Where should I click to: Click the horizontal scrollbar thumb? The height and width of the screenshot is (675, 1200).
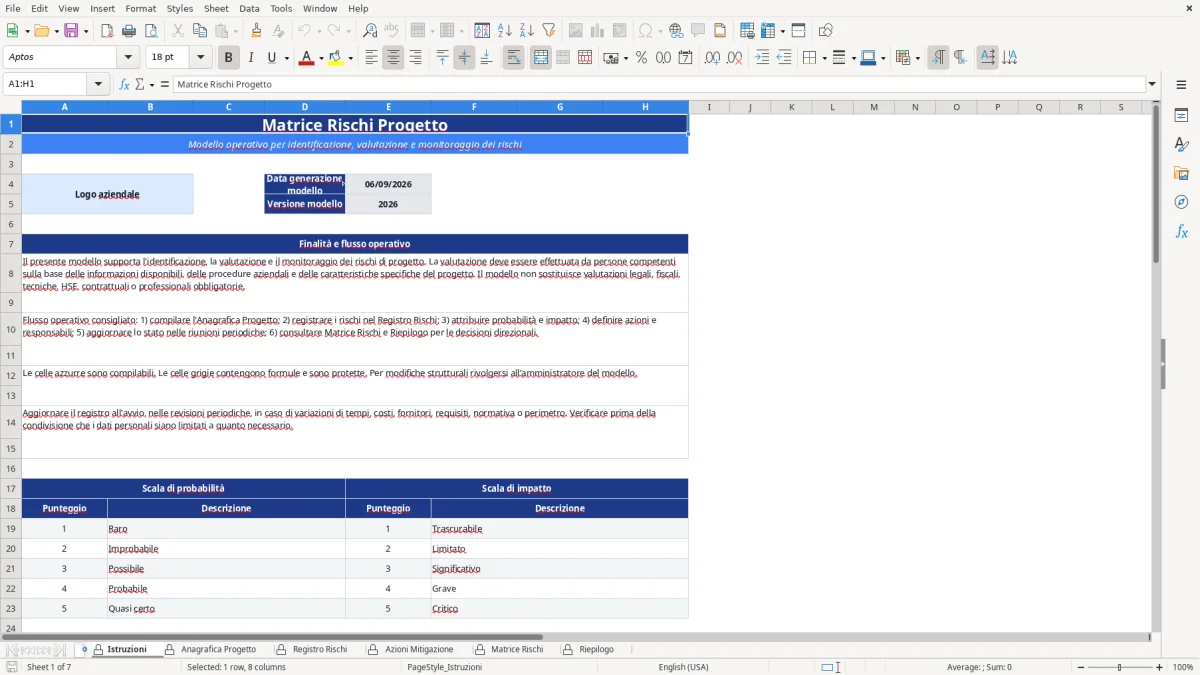pos(272,637)
